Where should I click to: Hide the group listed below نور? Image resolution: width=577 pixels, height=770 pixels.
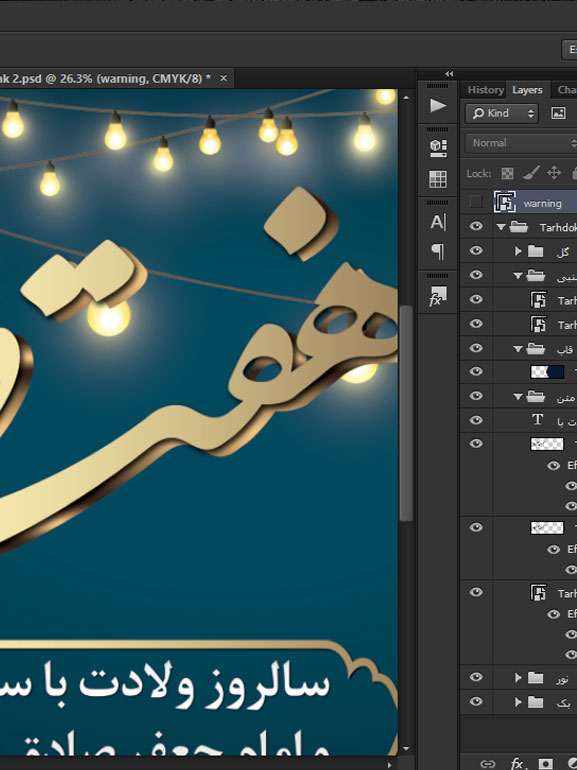476,702
